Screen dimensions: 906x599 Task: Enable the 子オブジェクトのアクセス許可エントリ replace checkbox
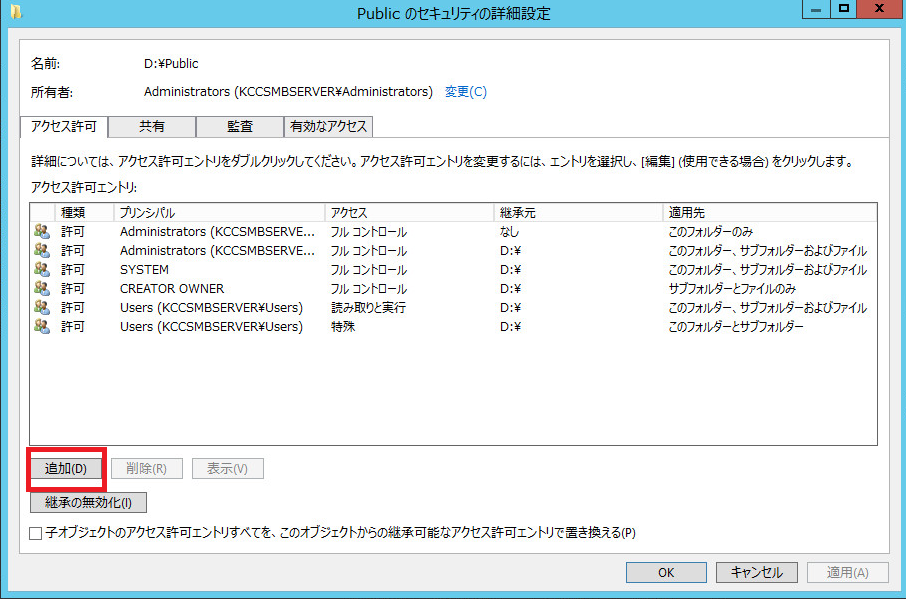(x=35, y=533)
